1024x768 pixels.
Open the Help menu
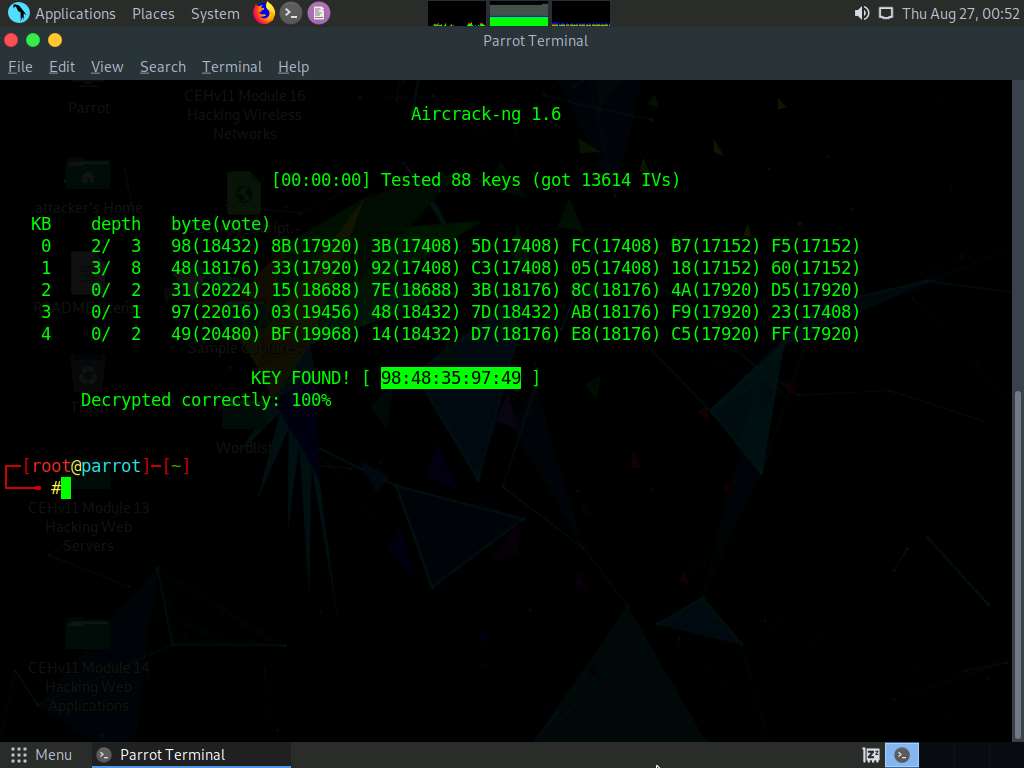(x=293, y=67)
